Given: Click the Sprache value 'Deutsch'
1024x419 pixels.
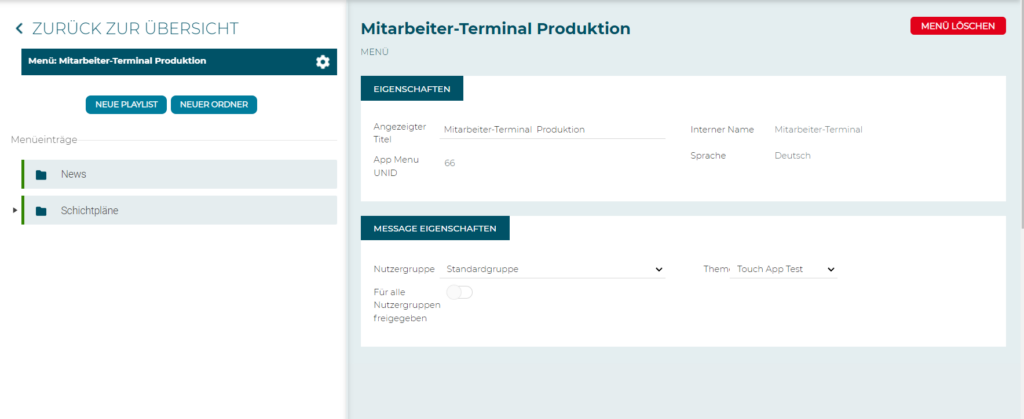Looking at the screenshot, I should tap(792, 156).
